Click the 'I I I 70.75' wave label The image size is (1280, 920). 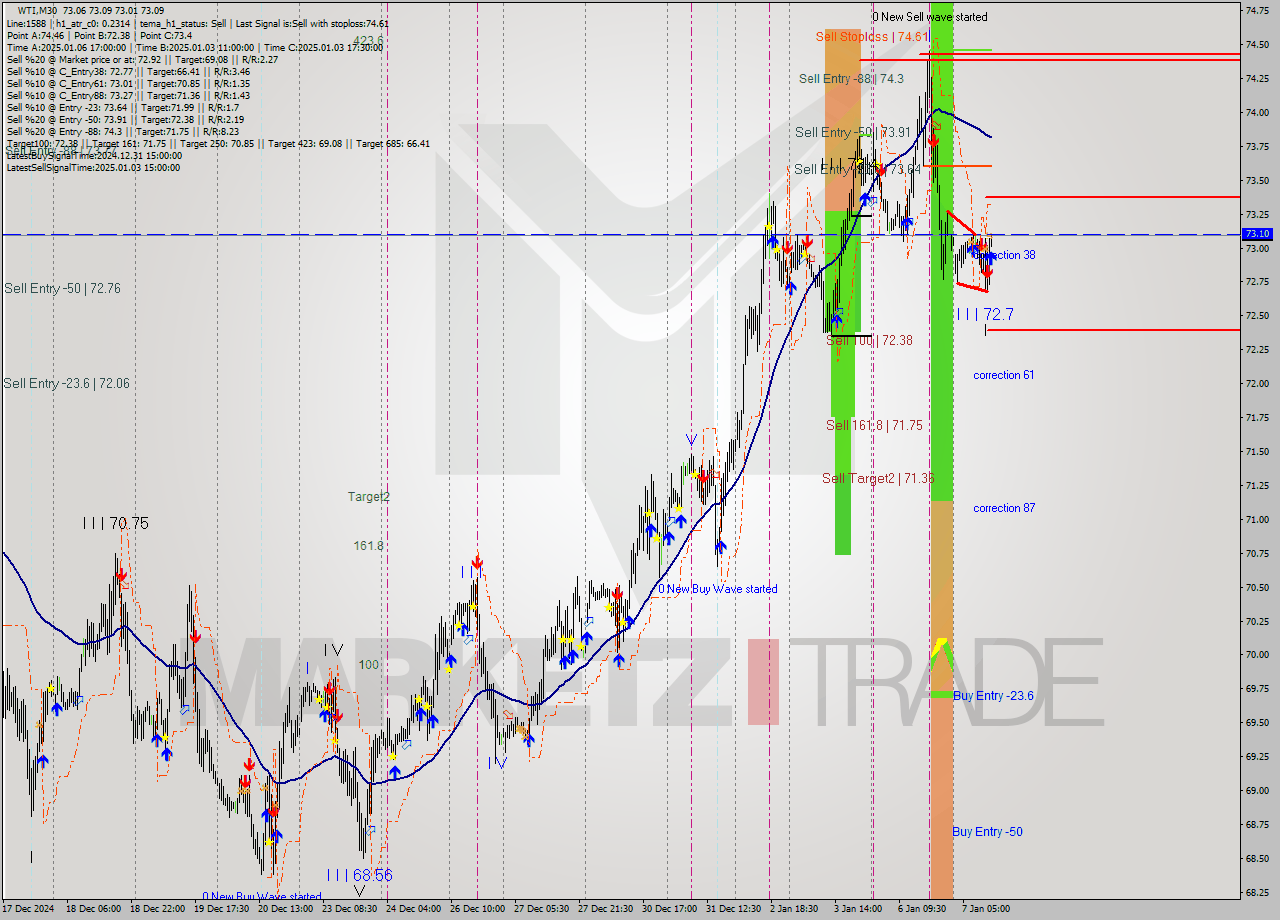(116, 523)
